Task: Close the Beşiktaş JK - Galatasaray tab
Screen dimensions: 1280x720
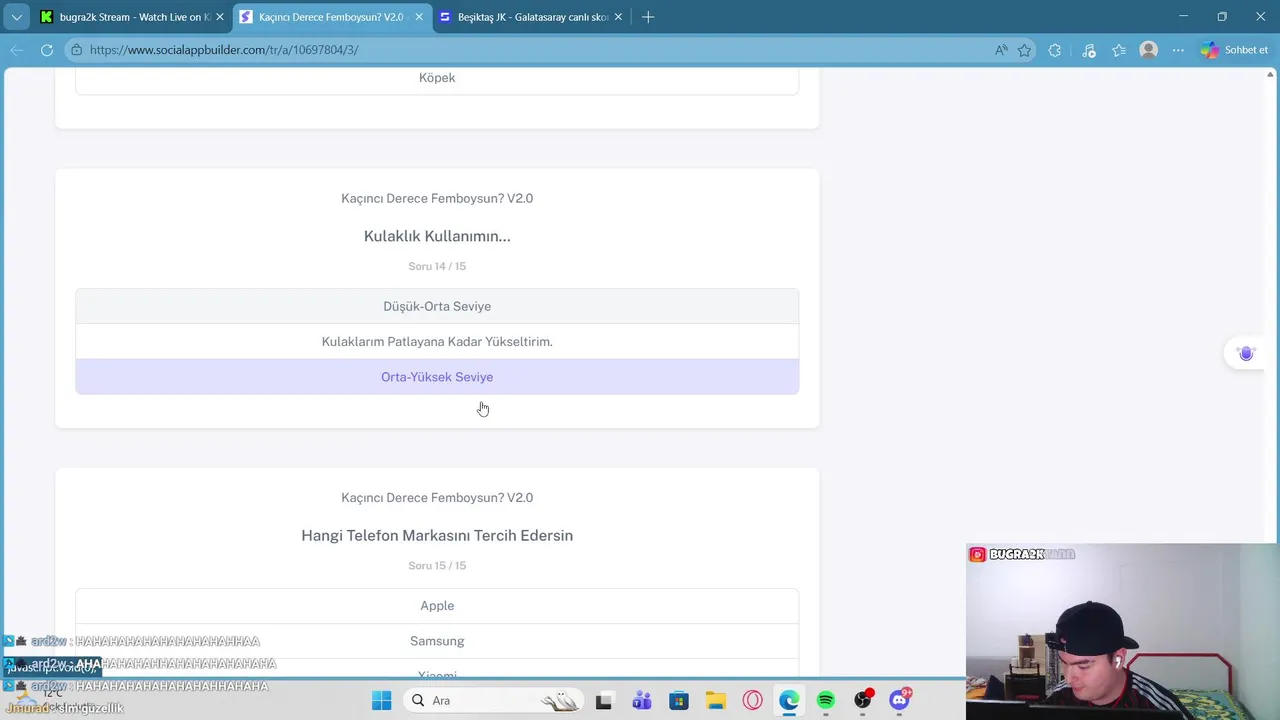Action: (618, 17)
